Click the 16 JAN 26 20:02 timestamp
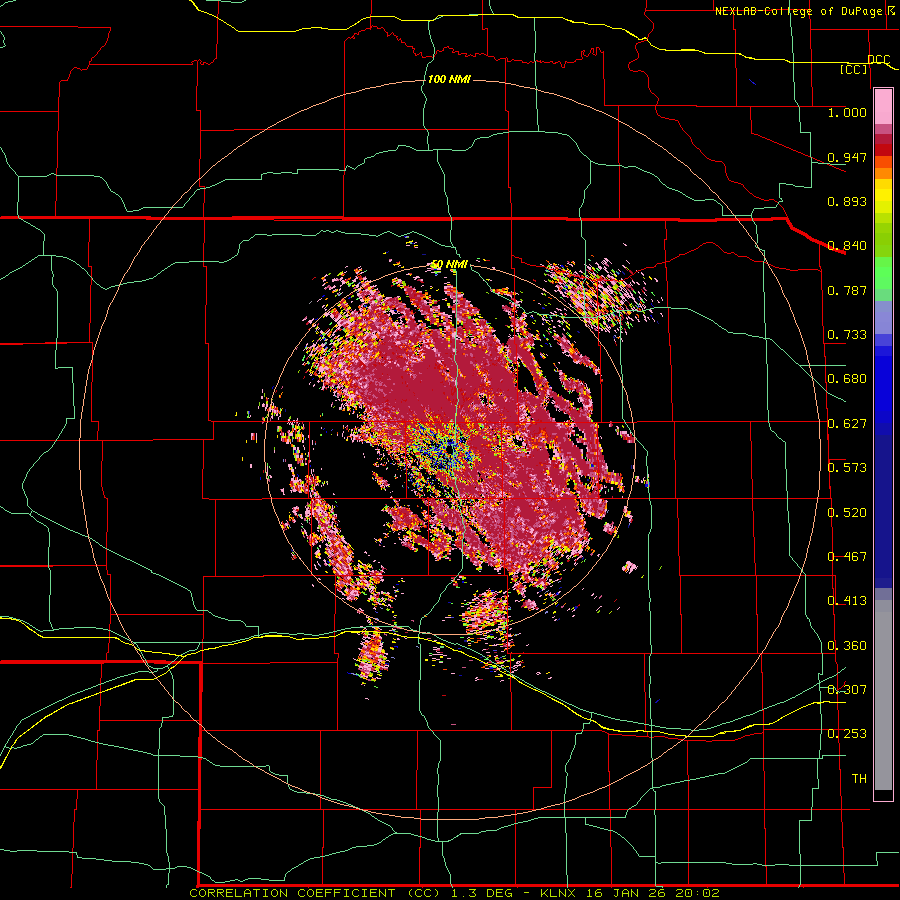The height and width of the screenshot is (900, 900). click(x=653, y=893)
